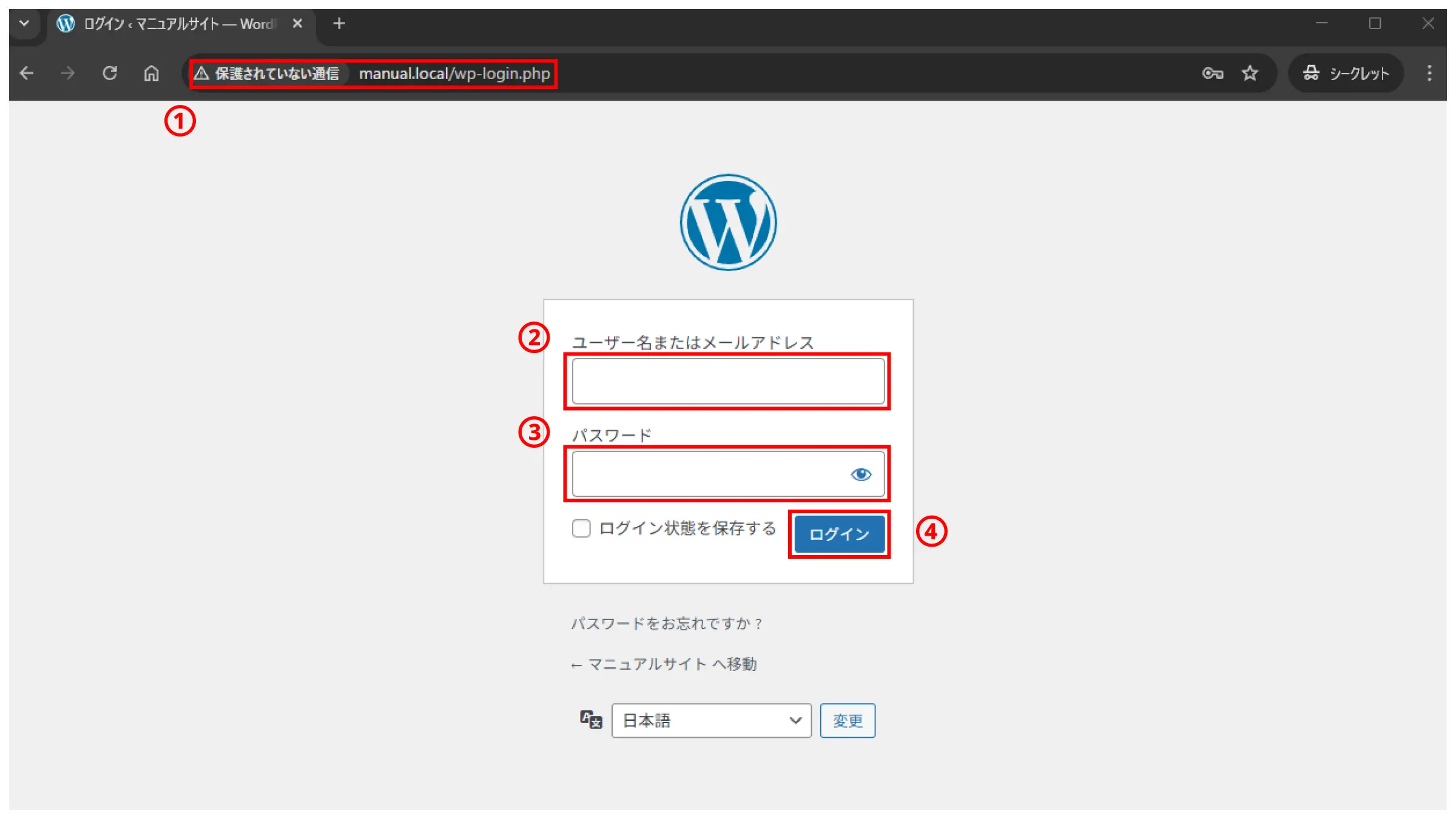Click the not-secure warning triangle icon
Viewport: 1456px width, 819px height.
[201, 73]
